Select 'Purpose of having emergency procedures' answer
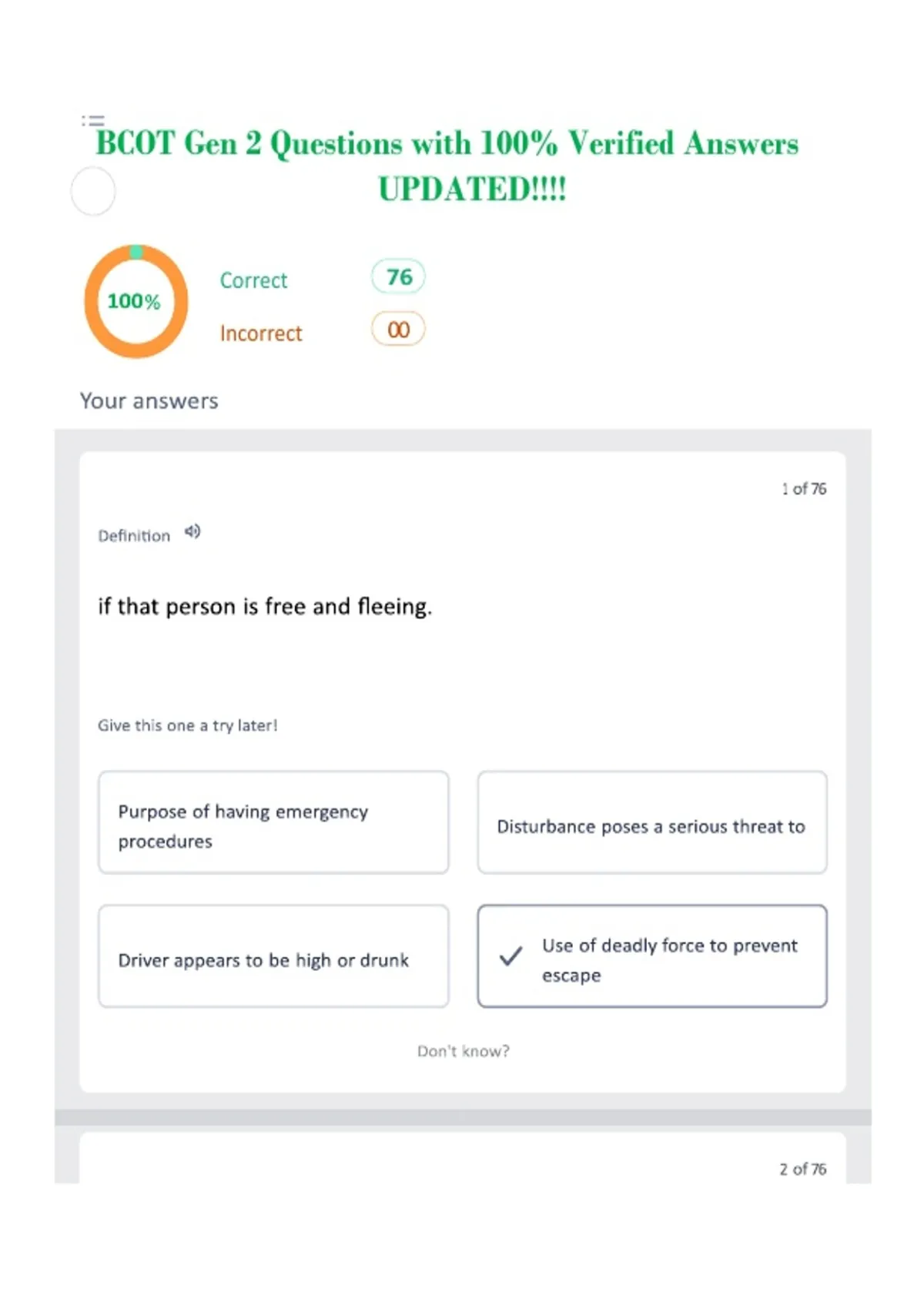Image resolution: width=924 pixels, height=1309 pixels. (273, 822)
